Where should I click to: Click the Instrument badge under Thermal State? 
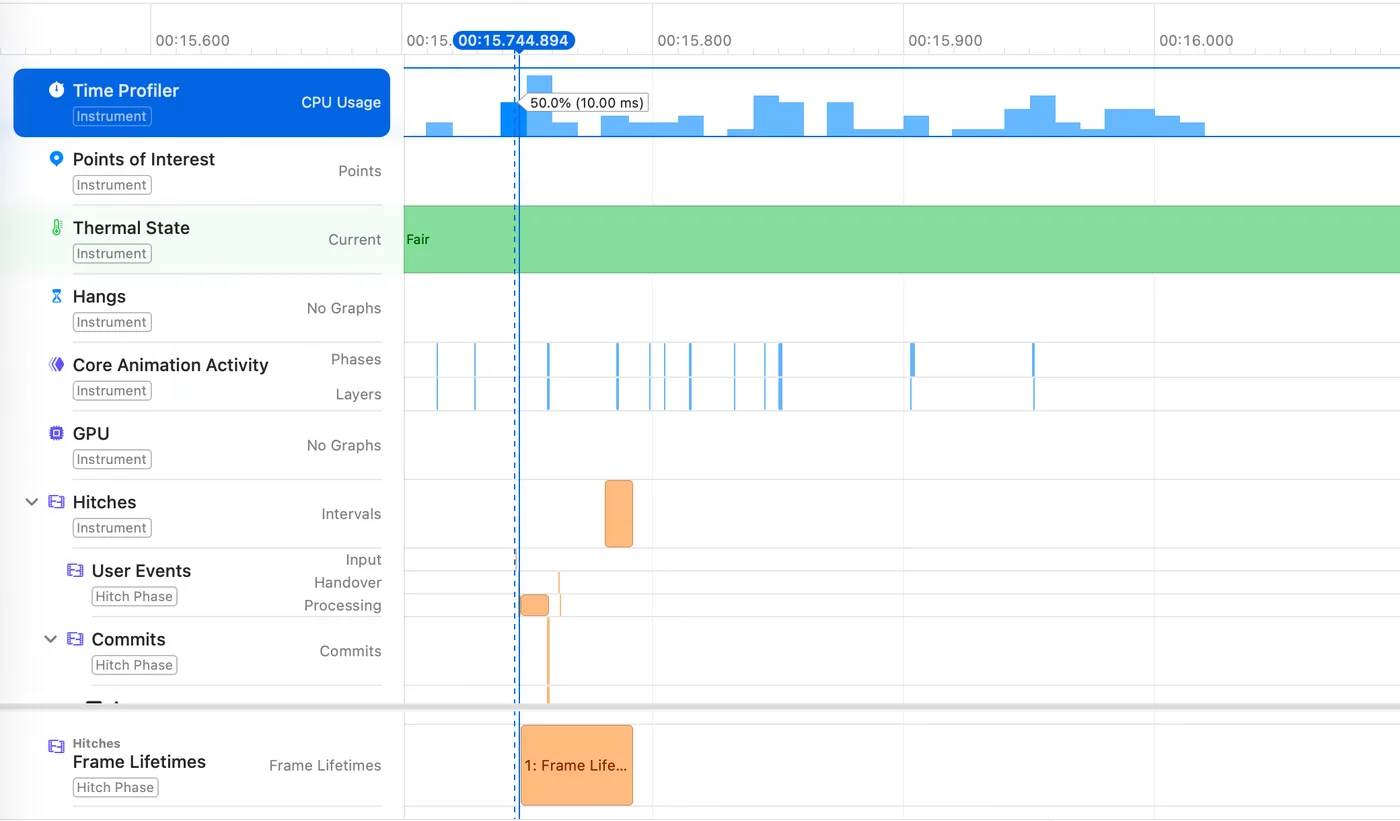(x=111, y=253)
